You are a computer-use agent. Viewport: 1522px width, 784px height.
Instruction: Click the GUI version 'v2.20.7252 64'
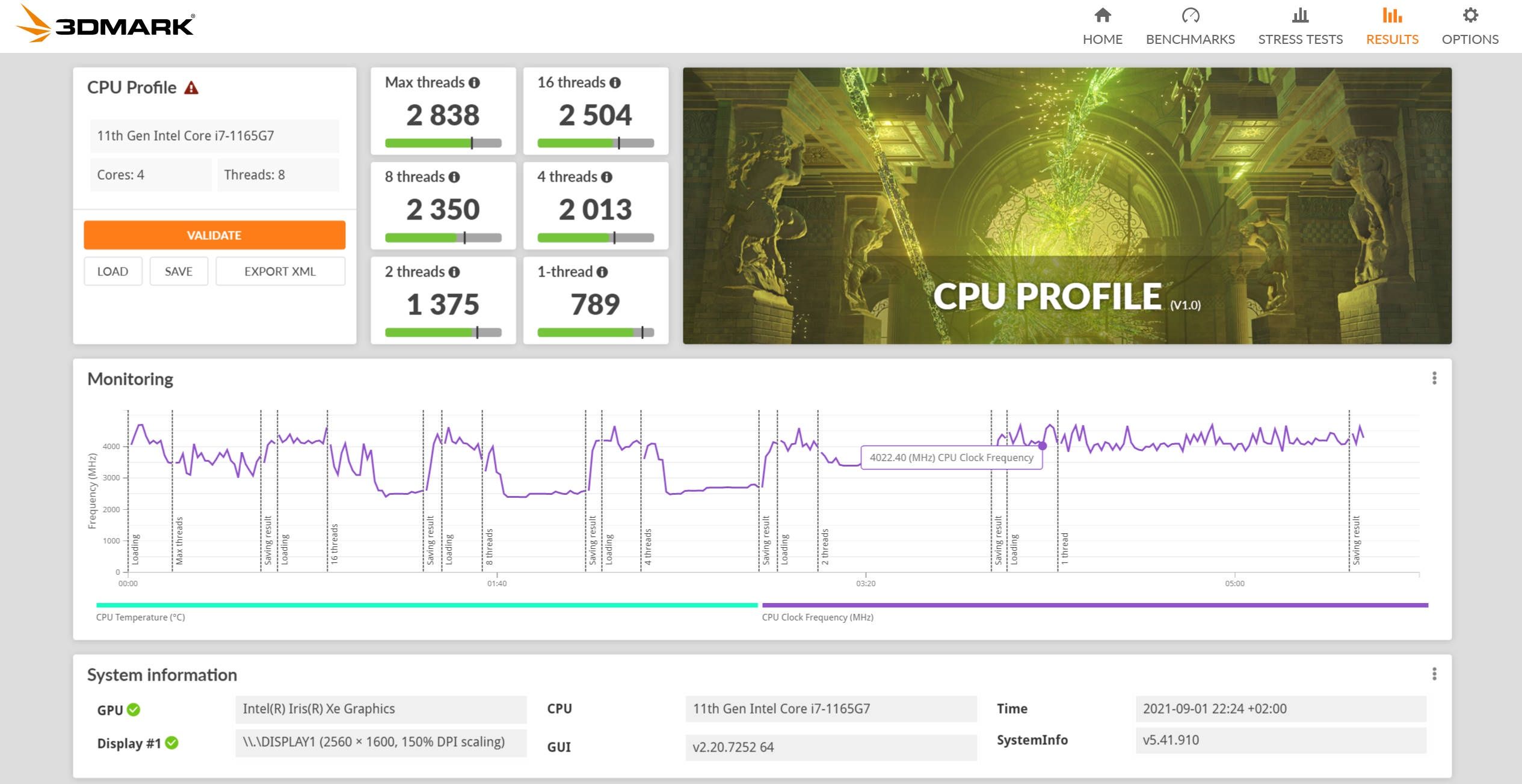[x=831, y=747]
